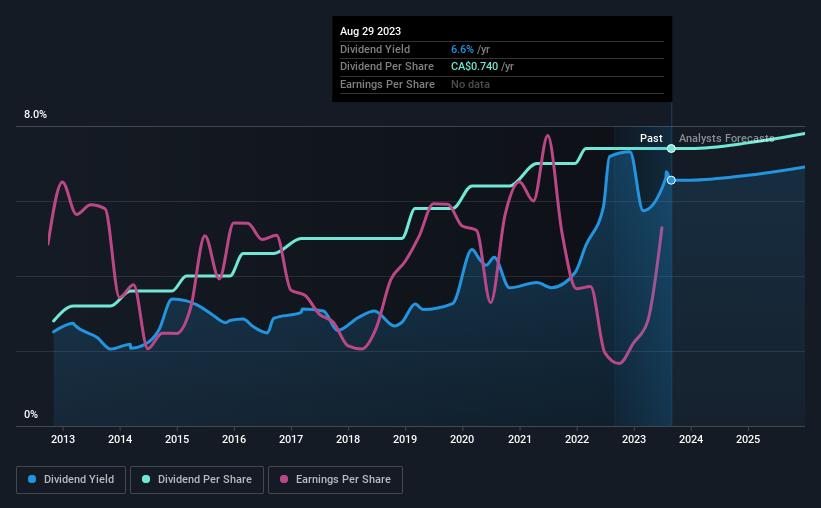The width and height of the screenshot is (821, 508).
Task: Click the No data earnings value
Action: (x=470, y=84)
